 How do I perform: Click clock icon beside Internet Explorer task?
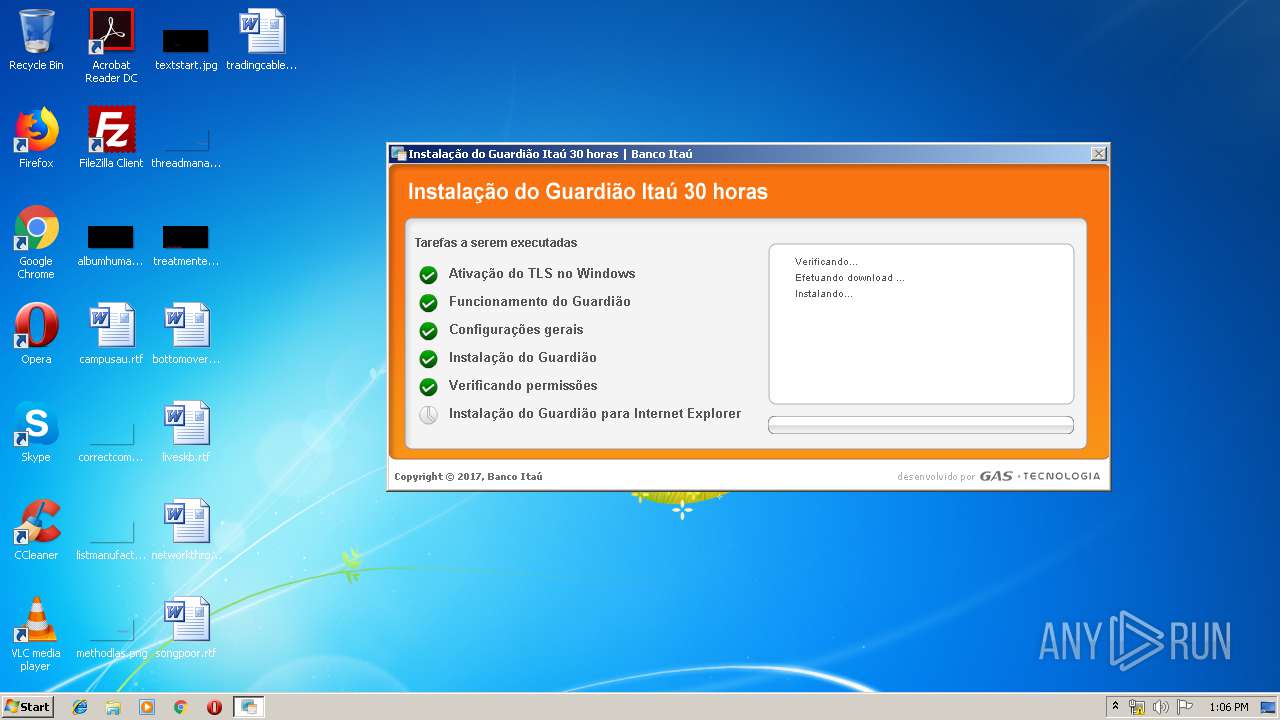tap(429, 415)
